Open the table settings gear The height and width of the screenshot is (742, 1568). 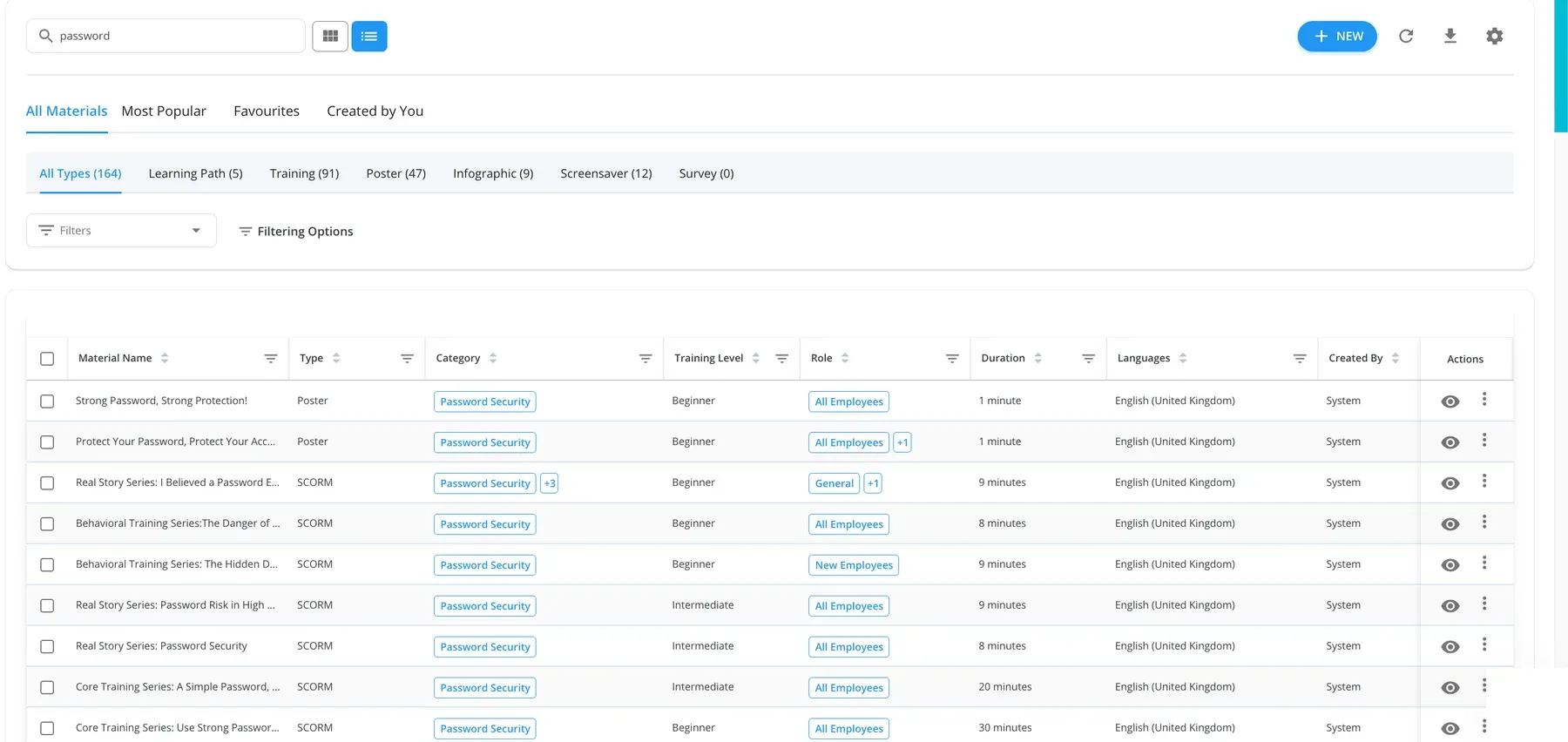pos(1495,36)
